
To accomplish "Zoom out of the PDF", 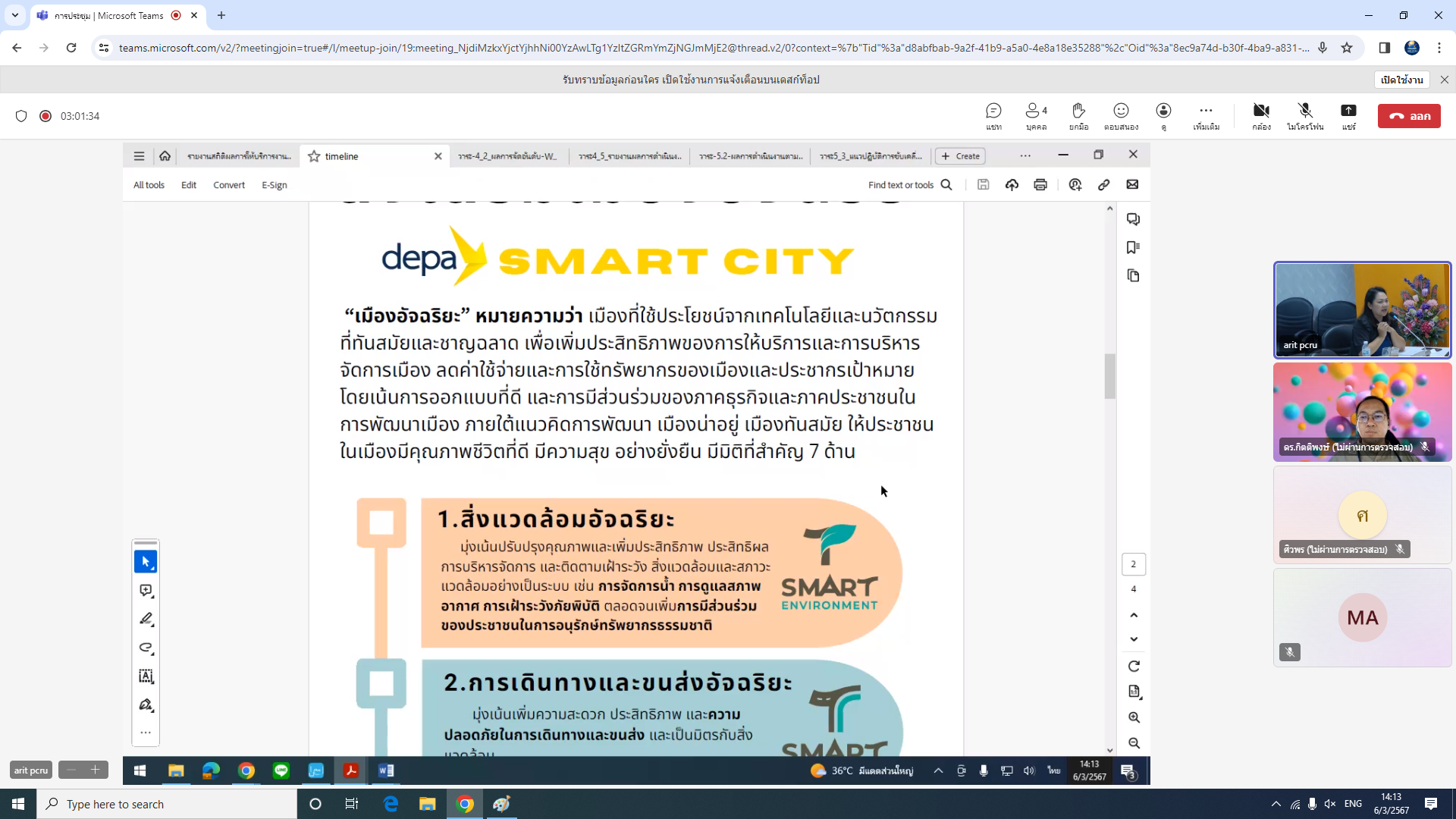I will (1134, 743).
